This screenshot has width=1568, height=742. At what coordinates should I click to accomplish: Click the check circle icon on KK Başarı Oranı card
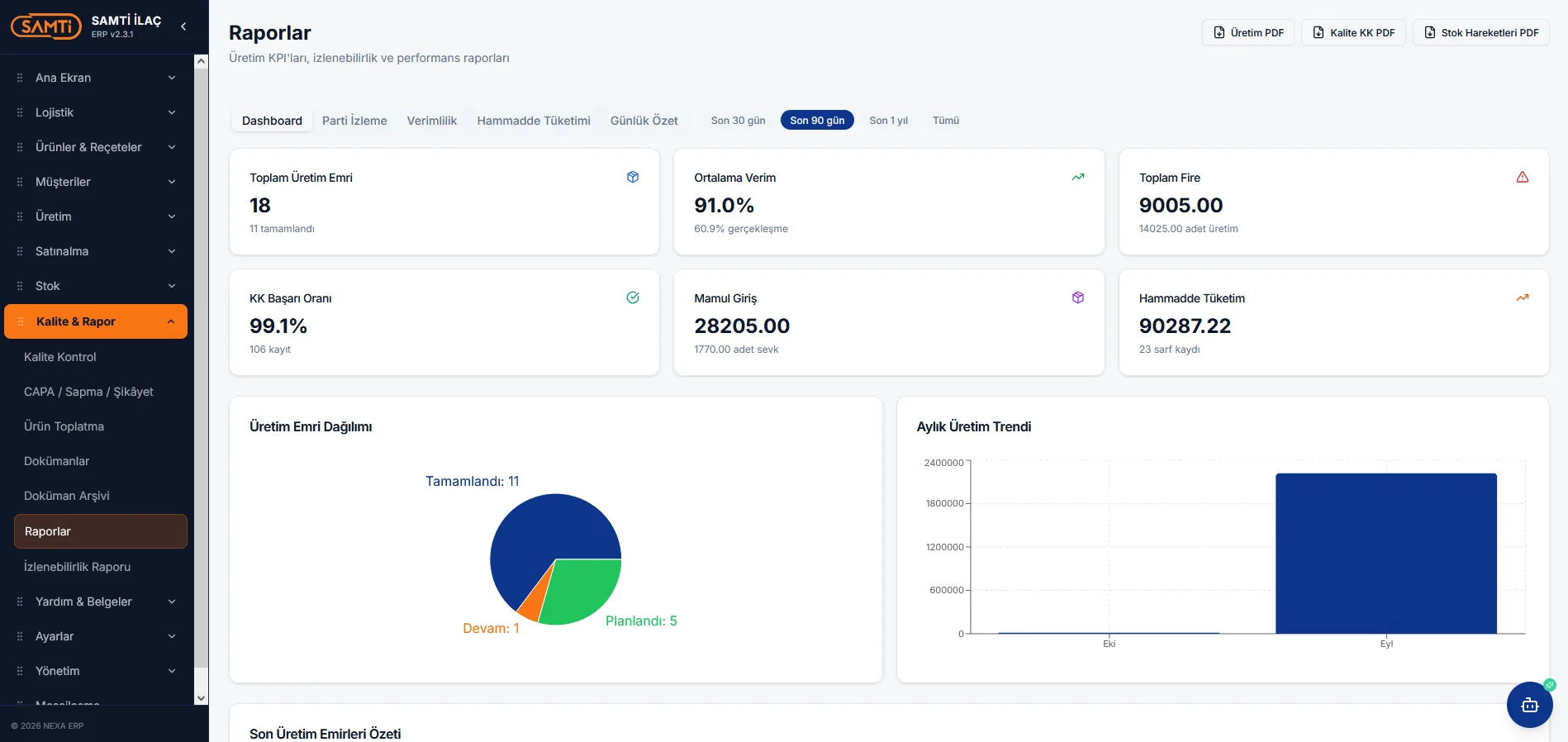pos(633,297)
